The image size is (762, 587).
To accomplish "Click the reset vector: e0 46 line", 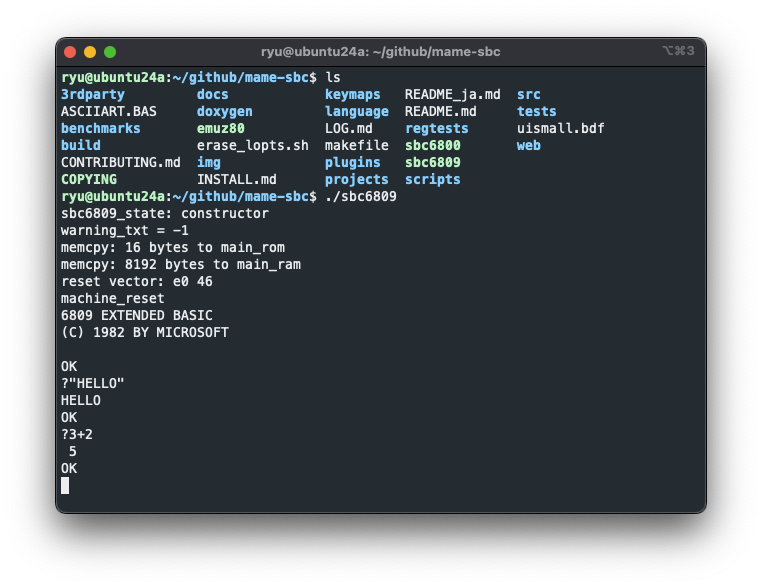I will tap(137, 281).
